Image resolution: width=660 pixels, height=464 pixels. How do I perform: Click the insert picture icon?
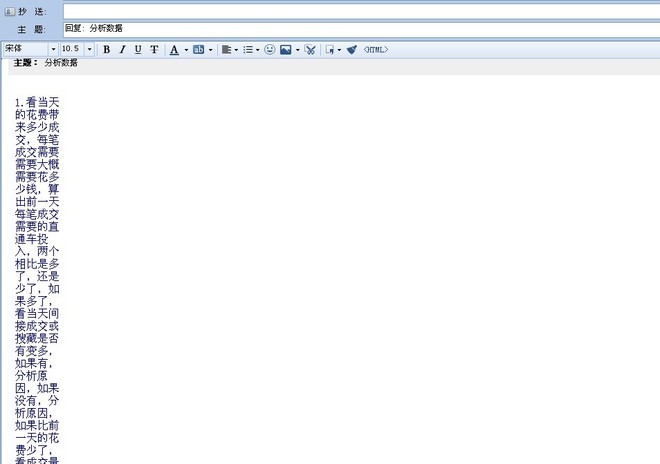coord(286,50)
